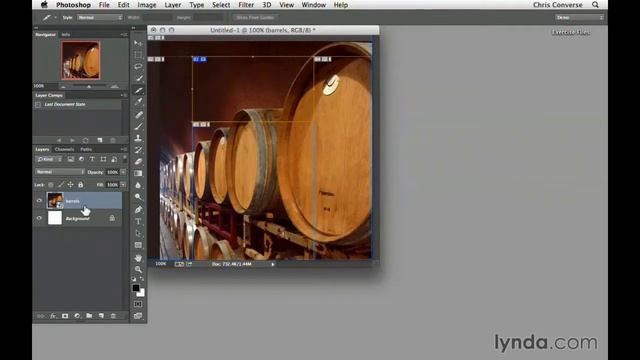Open the Layer menu
This screenshot has width=640, height=360.
[x=173, y=5]
